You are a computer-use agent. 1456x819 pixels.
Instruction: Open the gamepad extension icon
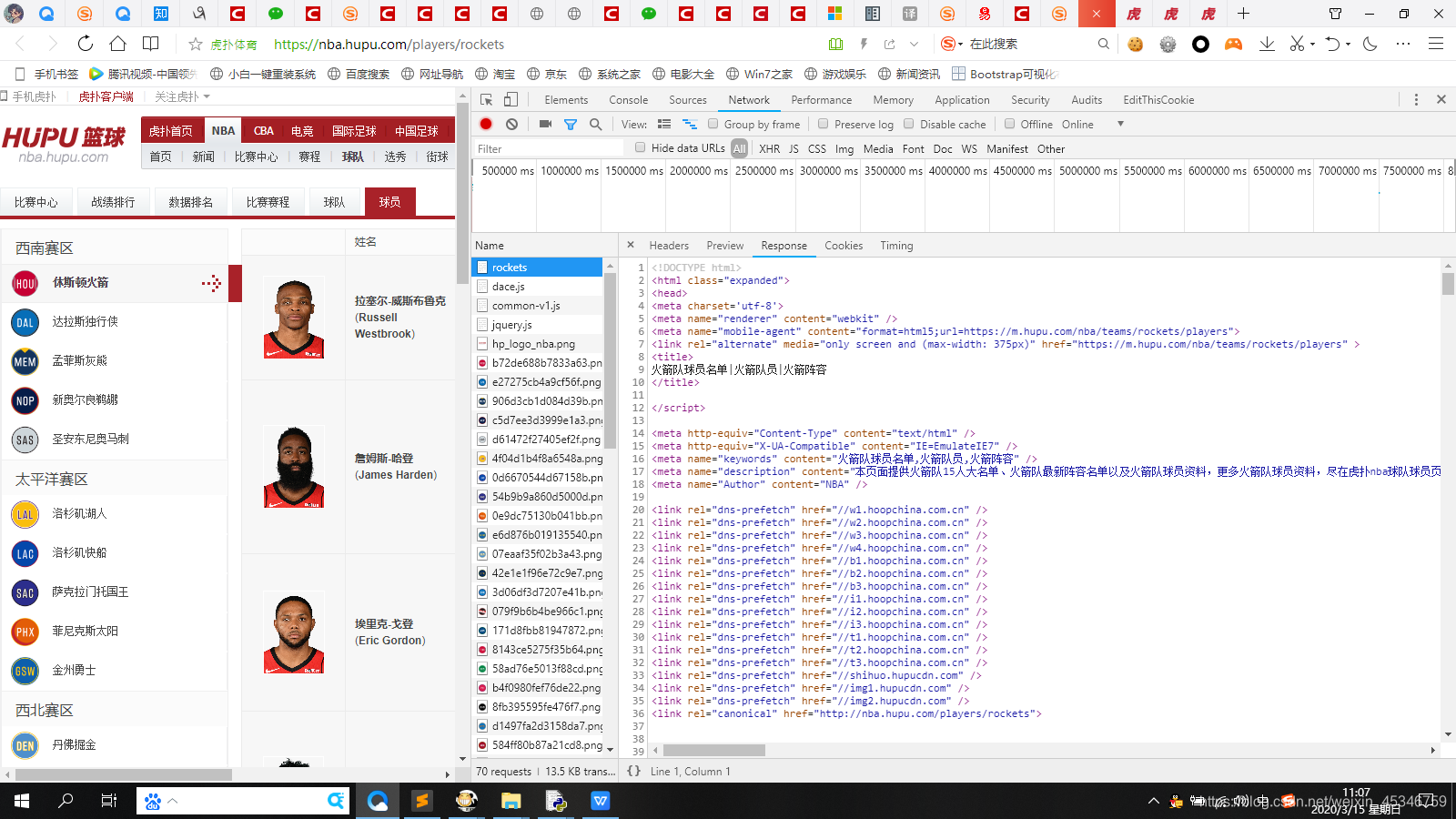click(x=1234, y=44)
